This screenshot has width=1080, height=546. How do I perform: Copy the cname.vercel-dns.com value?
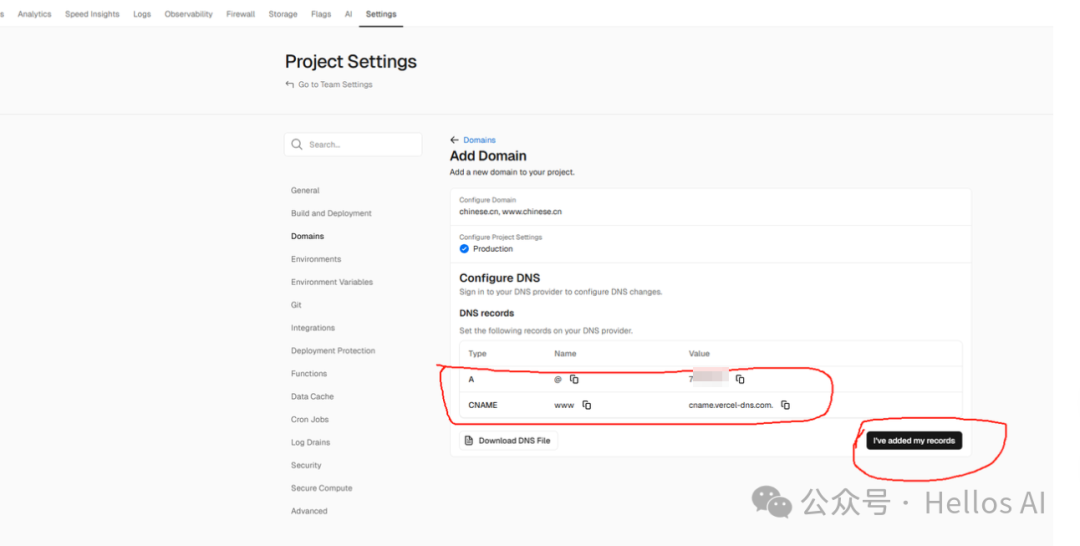pyautogui.click(x=786, y=405)
